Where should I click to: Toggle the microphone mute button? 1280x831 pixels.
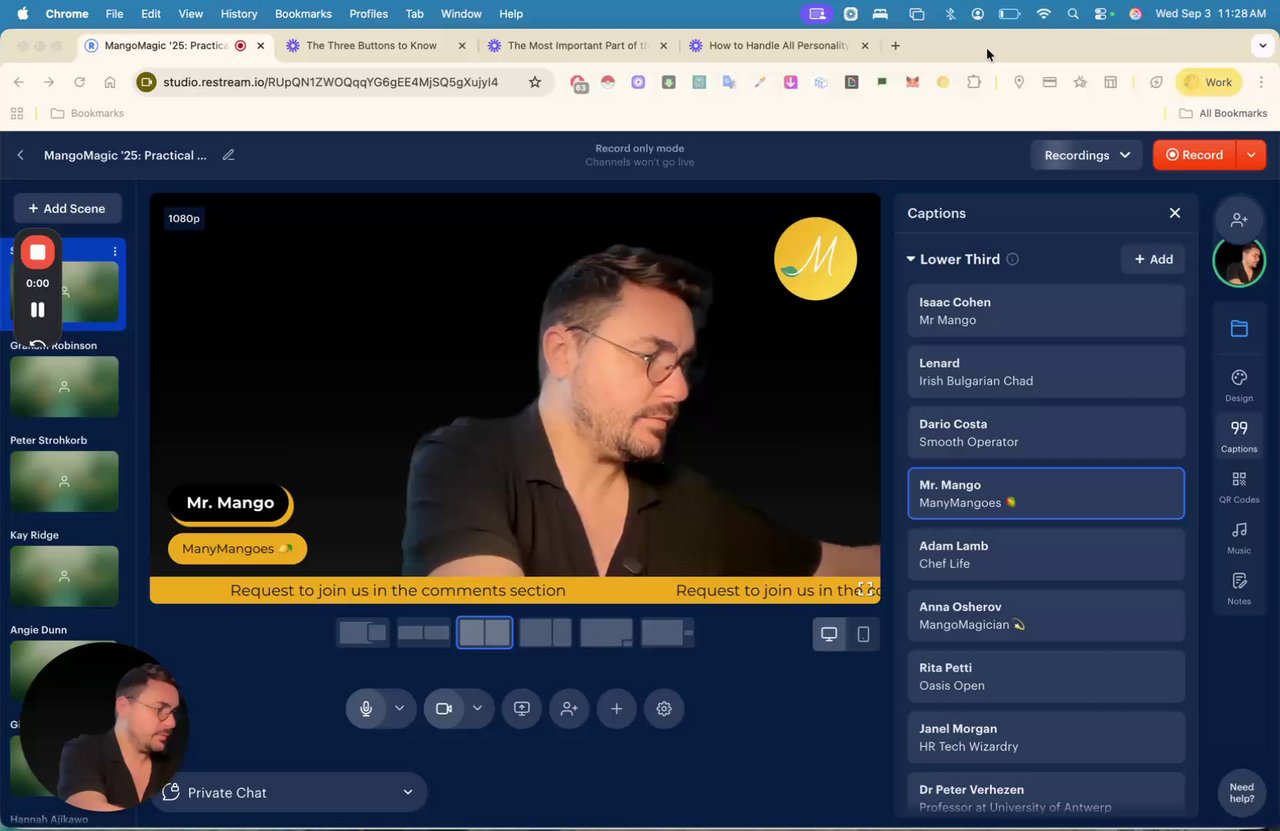click(366, 708)
